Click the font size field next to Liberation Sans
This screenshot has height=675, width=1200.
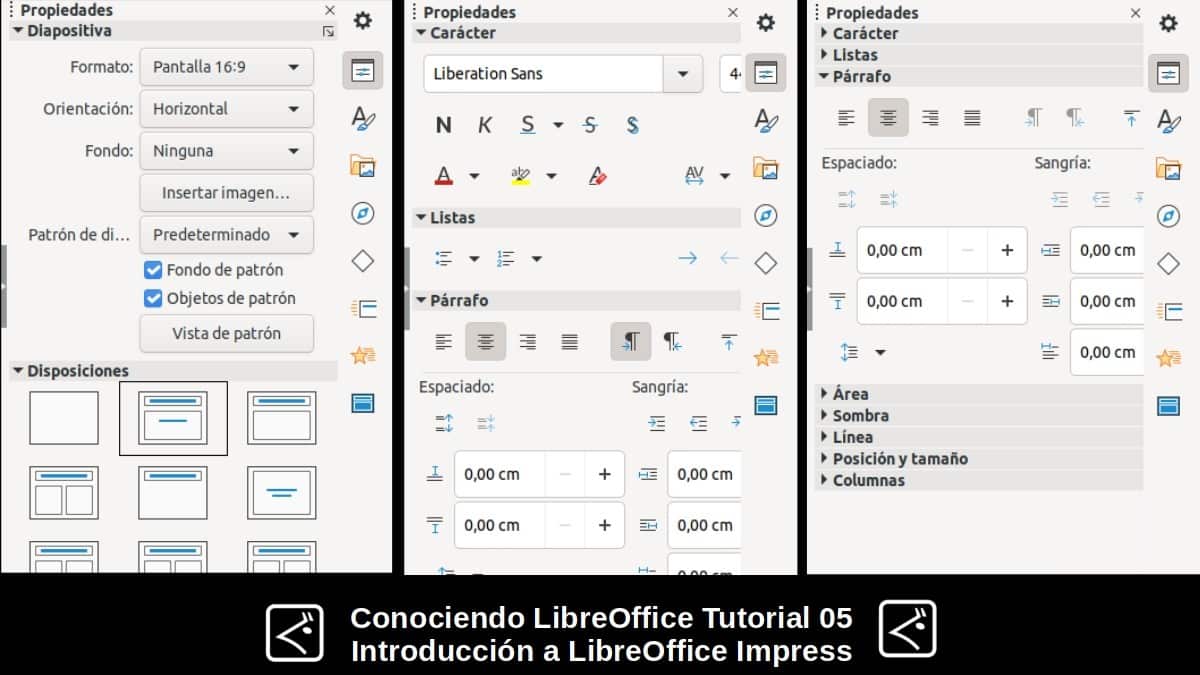click(731, 74)
